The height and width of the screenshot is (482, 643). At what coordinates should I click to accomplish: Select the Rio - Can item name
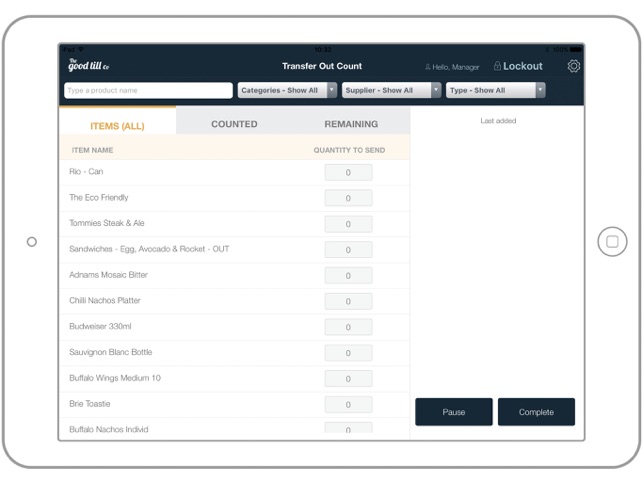(x=86, y=171)
